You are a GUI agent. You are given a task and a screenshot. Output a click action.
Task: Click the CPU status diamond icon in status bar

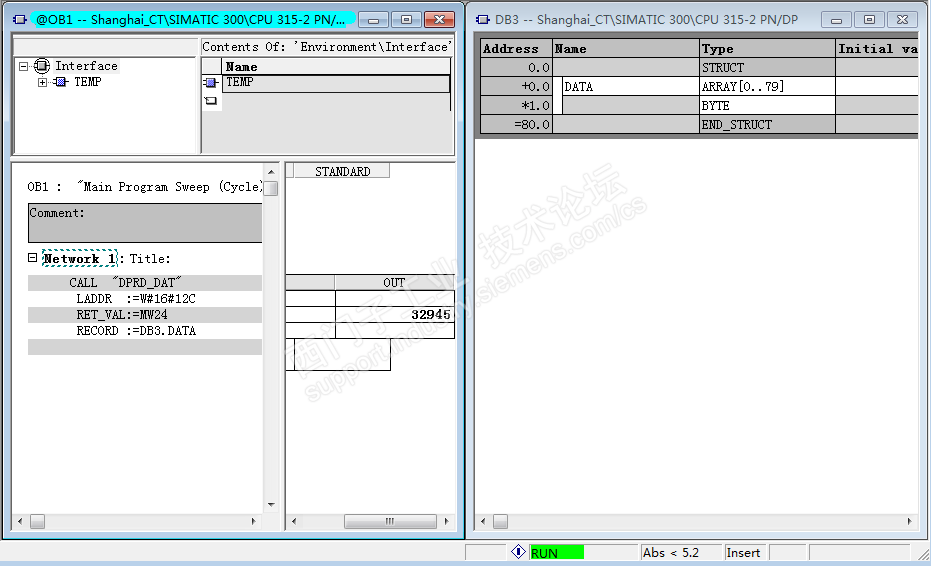click(518, 552)
